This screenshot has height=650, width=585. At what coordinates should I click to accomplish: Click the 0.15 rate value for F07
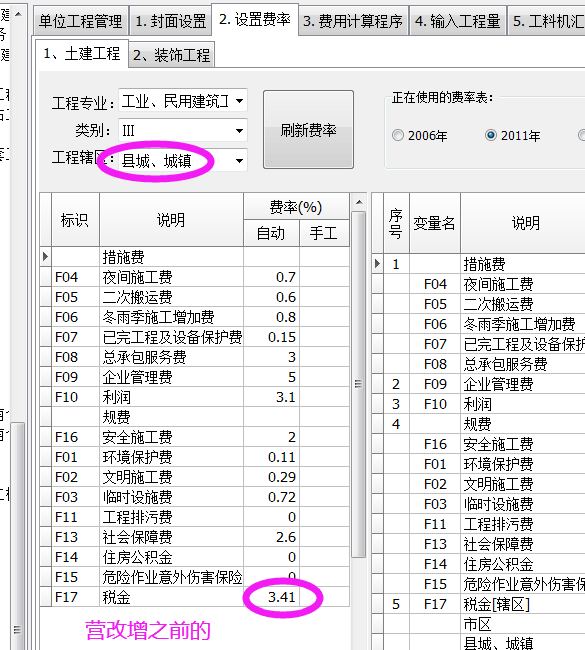(271, 337)
